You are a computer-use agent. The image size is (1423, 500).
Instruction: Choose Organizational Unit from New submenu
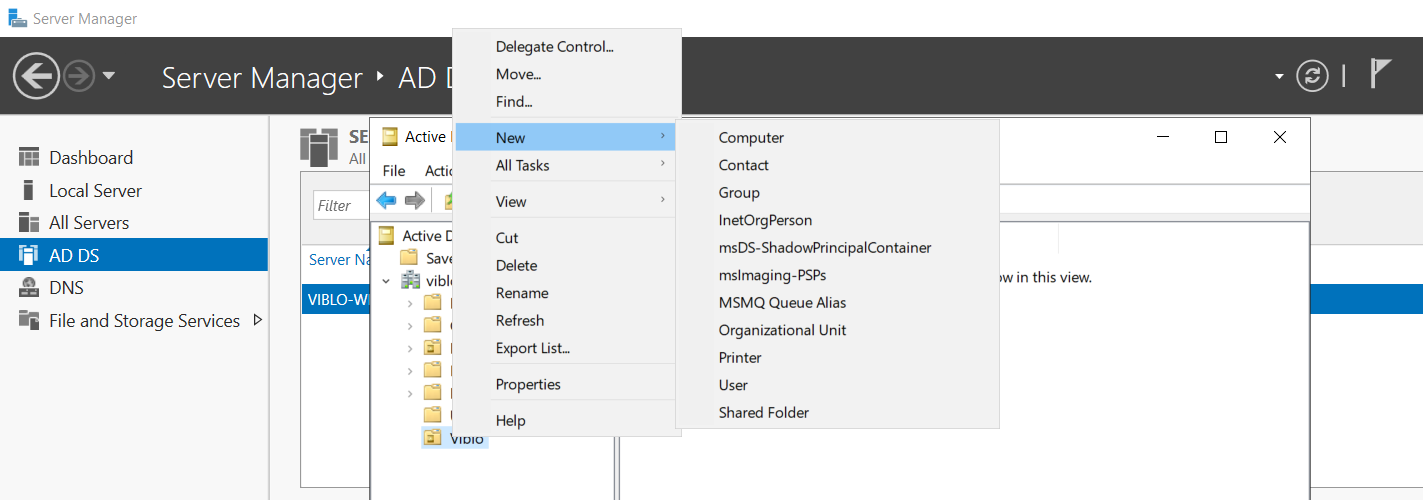point(782,330)
